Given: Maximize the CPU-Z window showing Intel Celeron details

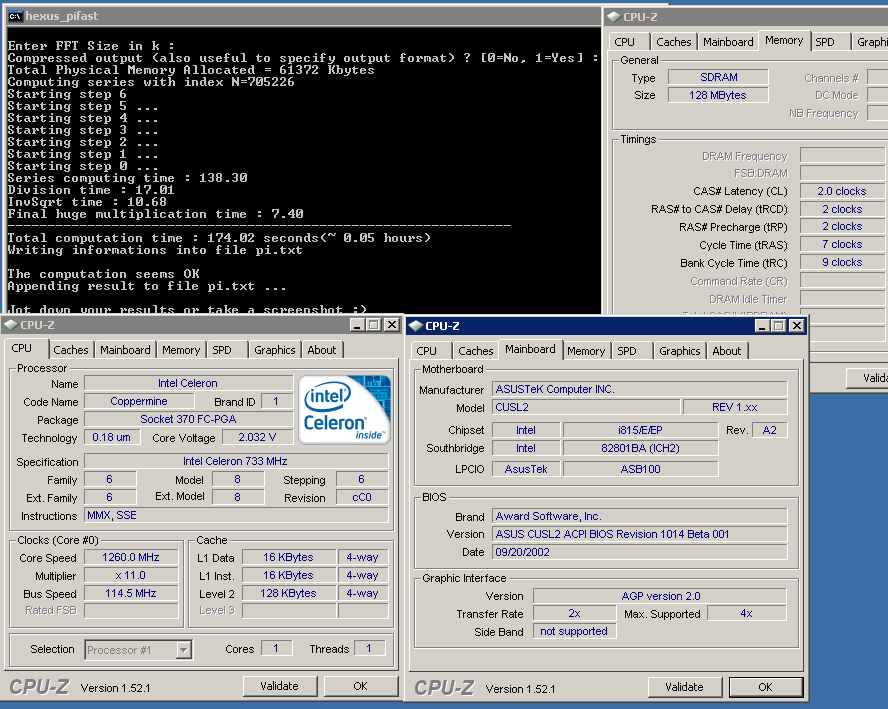Looking at the screenshot, I should 374,325.
